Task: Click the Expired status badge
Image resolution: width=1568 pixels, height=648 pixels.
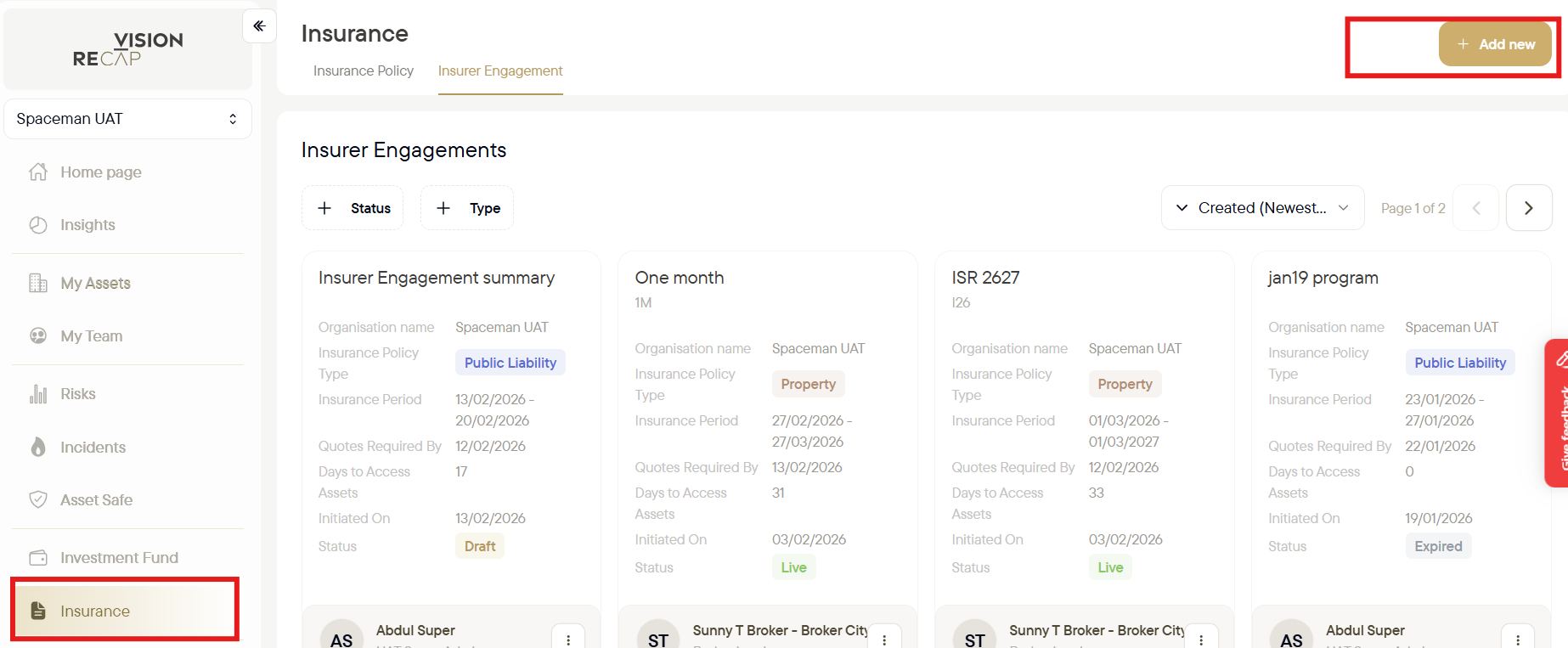Action: coord(1438,546)
